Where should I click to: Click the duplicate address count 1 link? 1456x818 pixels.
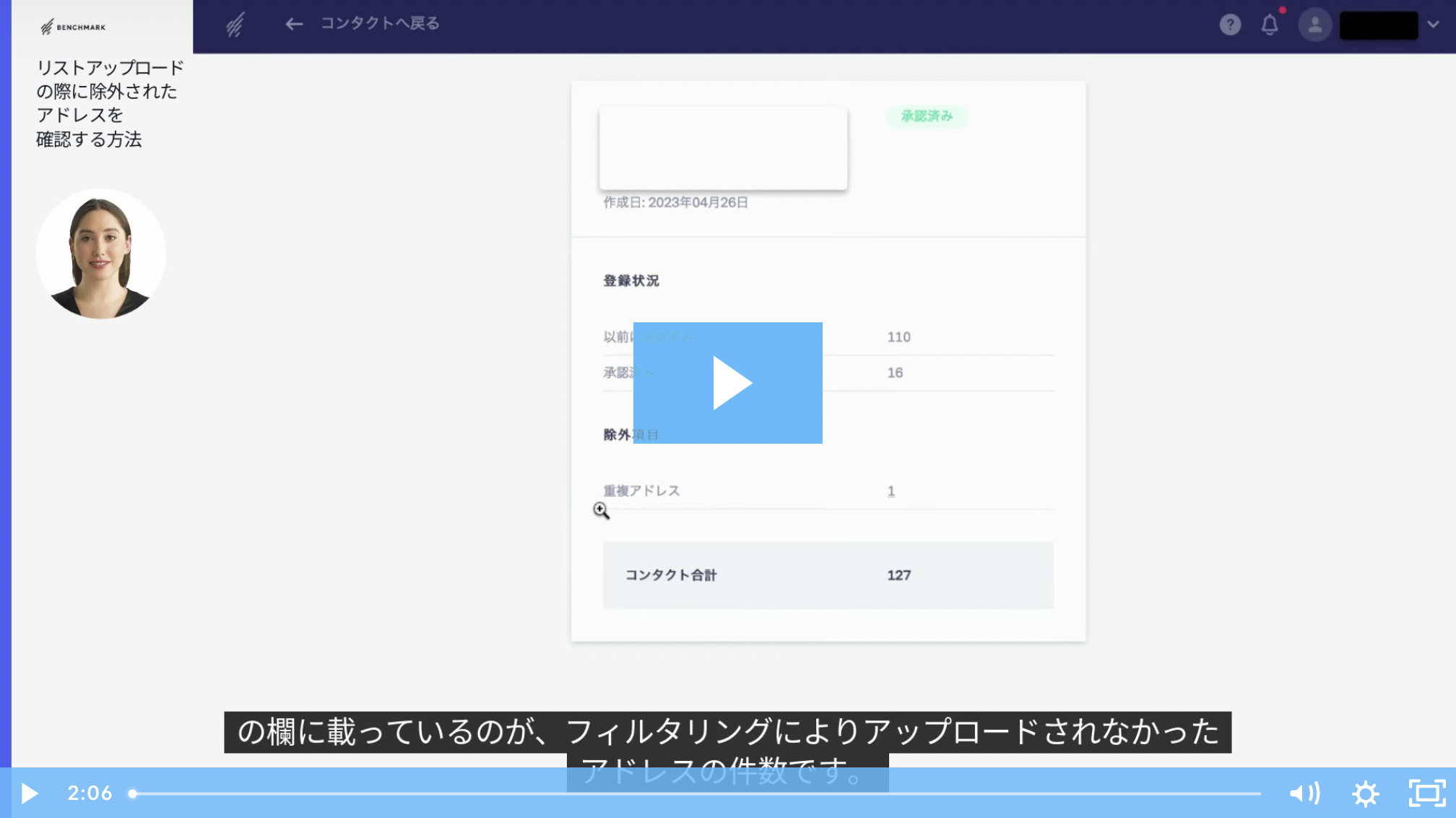pyautogui.click(x=891, y=491)
